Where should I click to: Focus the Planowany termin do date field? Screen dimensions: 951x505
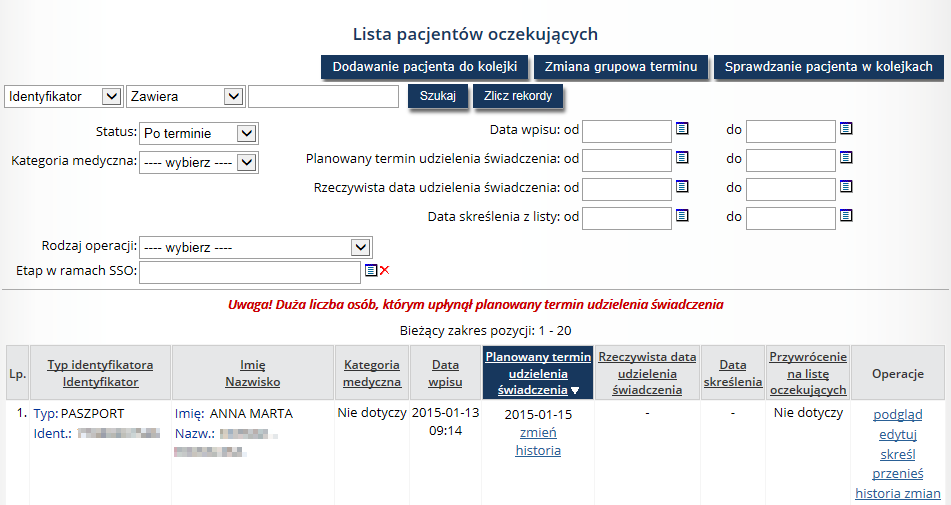tap(790, 160)
